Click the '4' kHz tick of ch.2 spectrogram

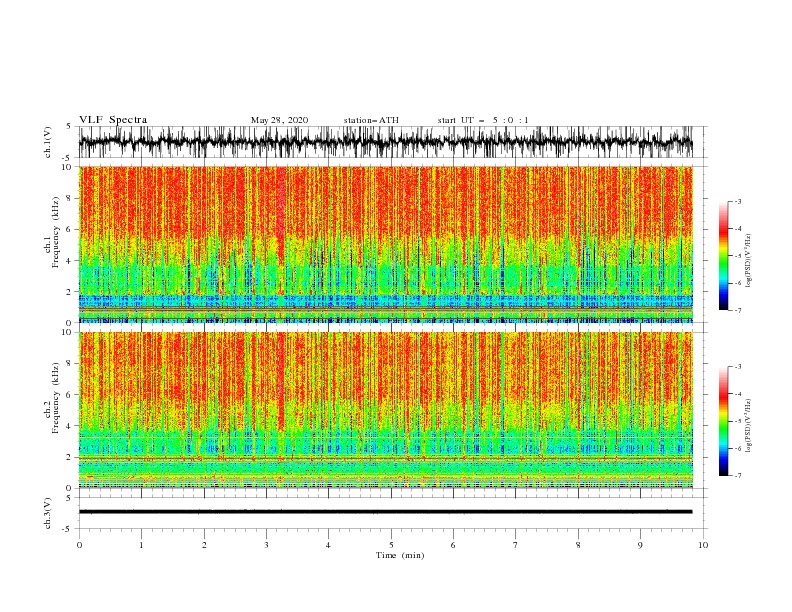[70, 426]
